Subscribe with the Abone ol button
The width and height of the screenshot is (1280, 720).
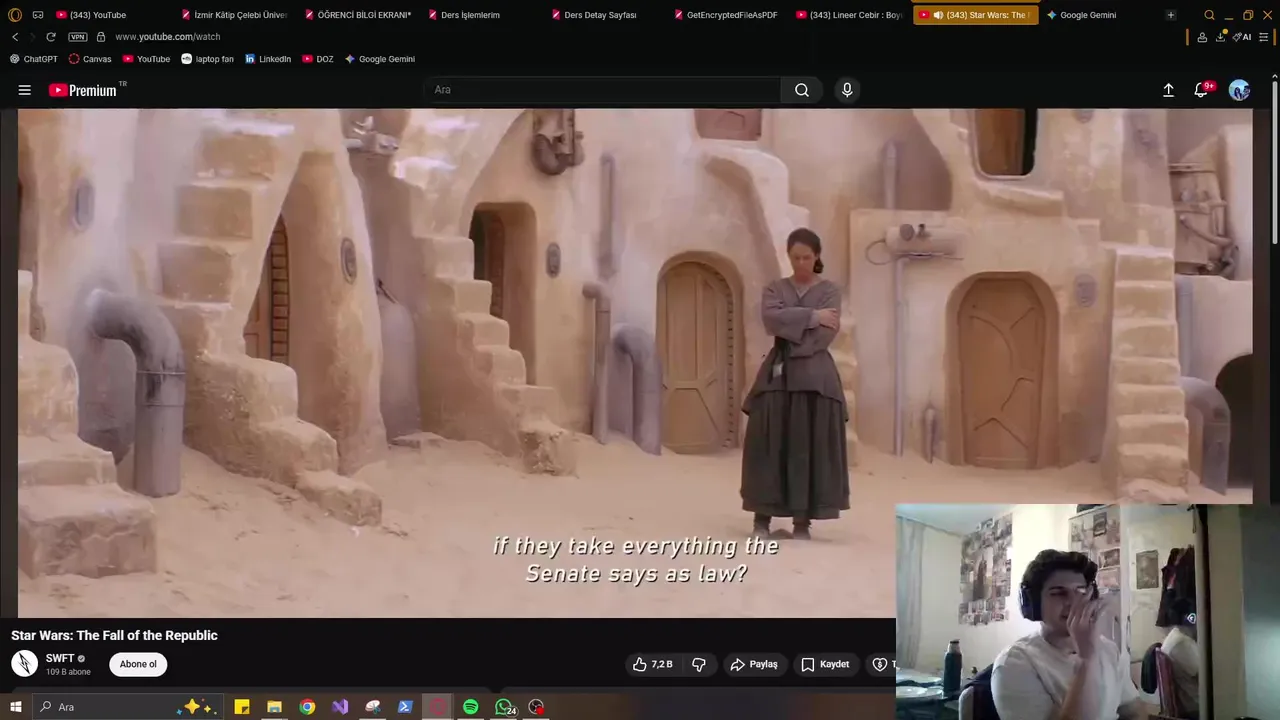coord(138,664)
